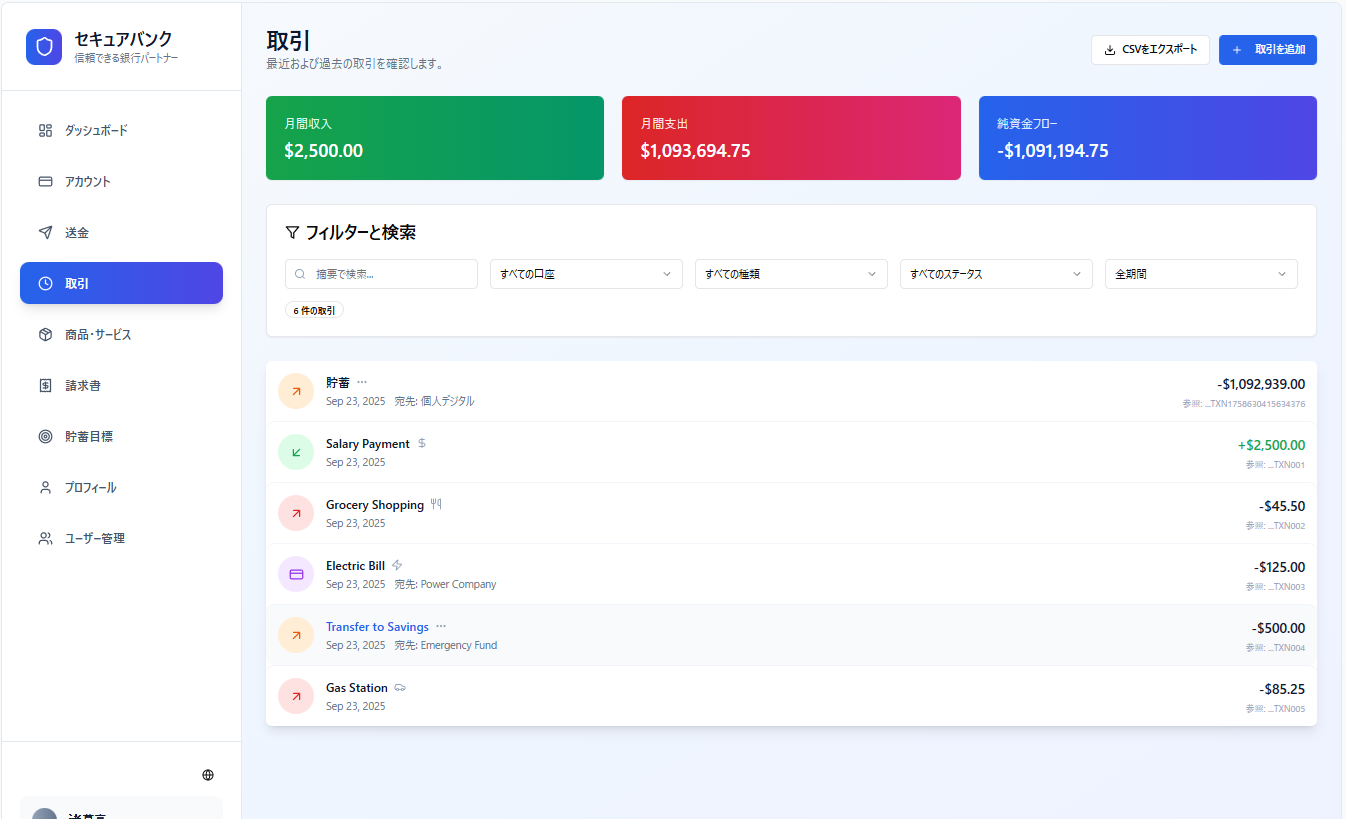Expand the 全期間 date range dropdown
Viewport: 1346px width, 819px height.
pos(1201,274)
